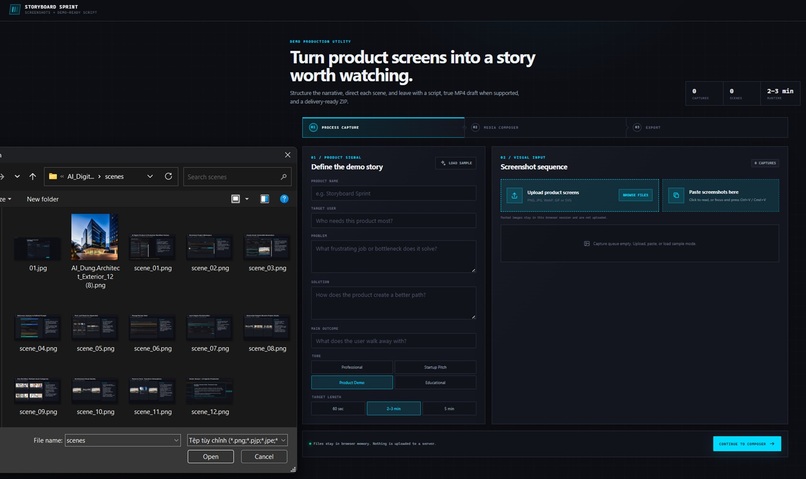806x479 pixels.
Task: Switch to the Media Composer step tab
Action: 545,127
